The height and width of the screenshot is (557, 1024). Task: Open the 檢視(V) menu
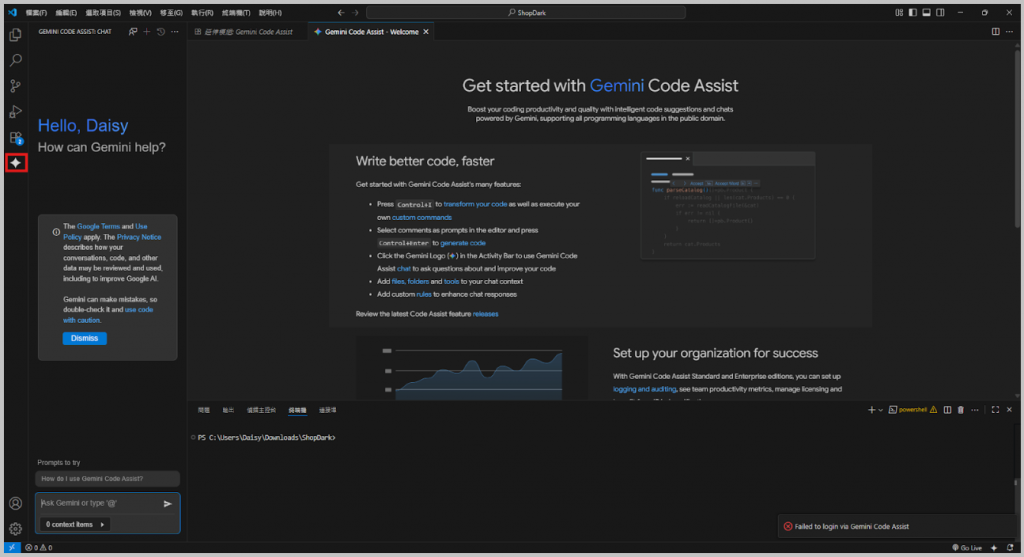pyautogui.click(x=140, y=12)
